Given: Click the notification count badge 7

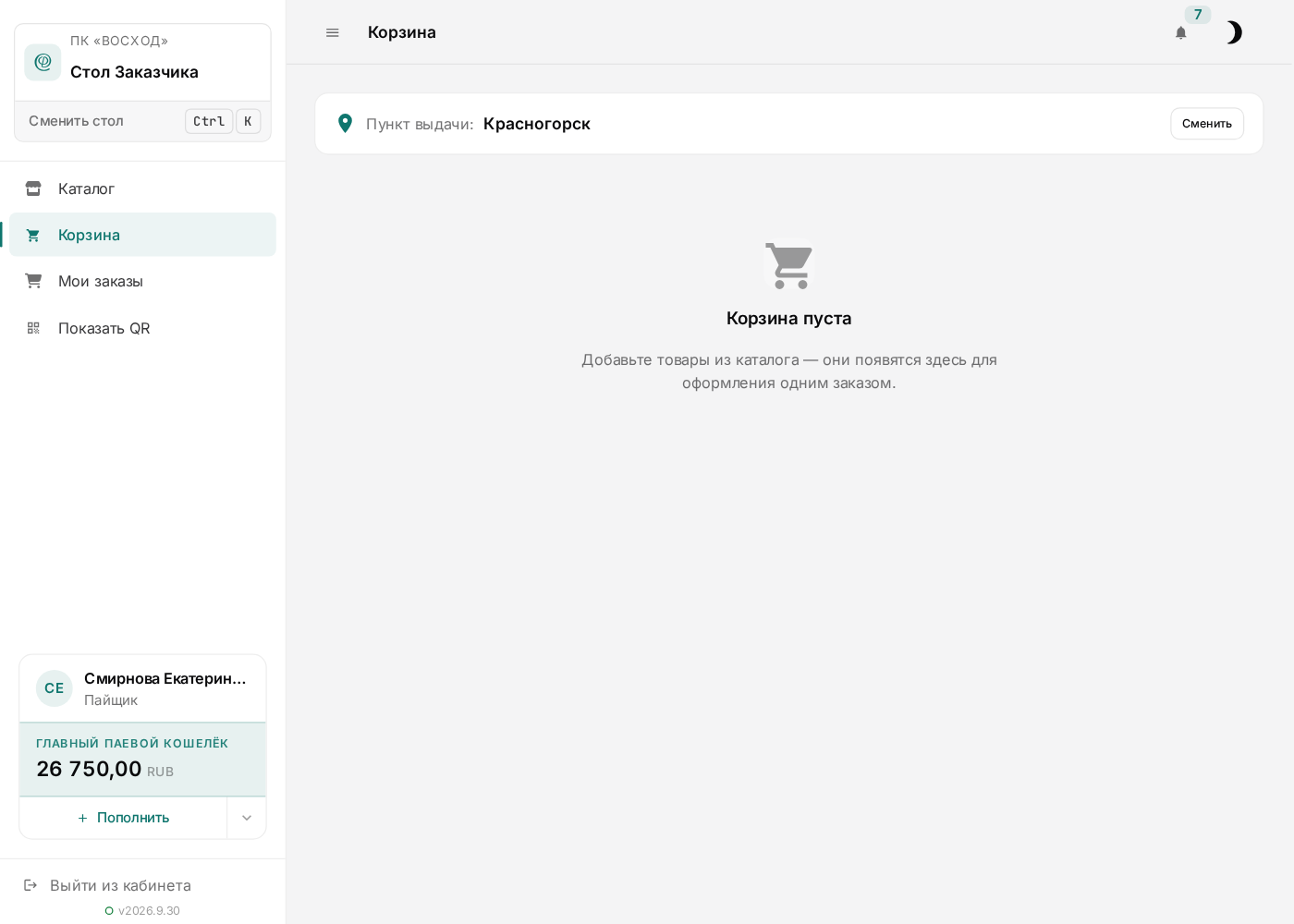Looking at the screenshot, I should click(1198, 14).
